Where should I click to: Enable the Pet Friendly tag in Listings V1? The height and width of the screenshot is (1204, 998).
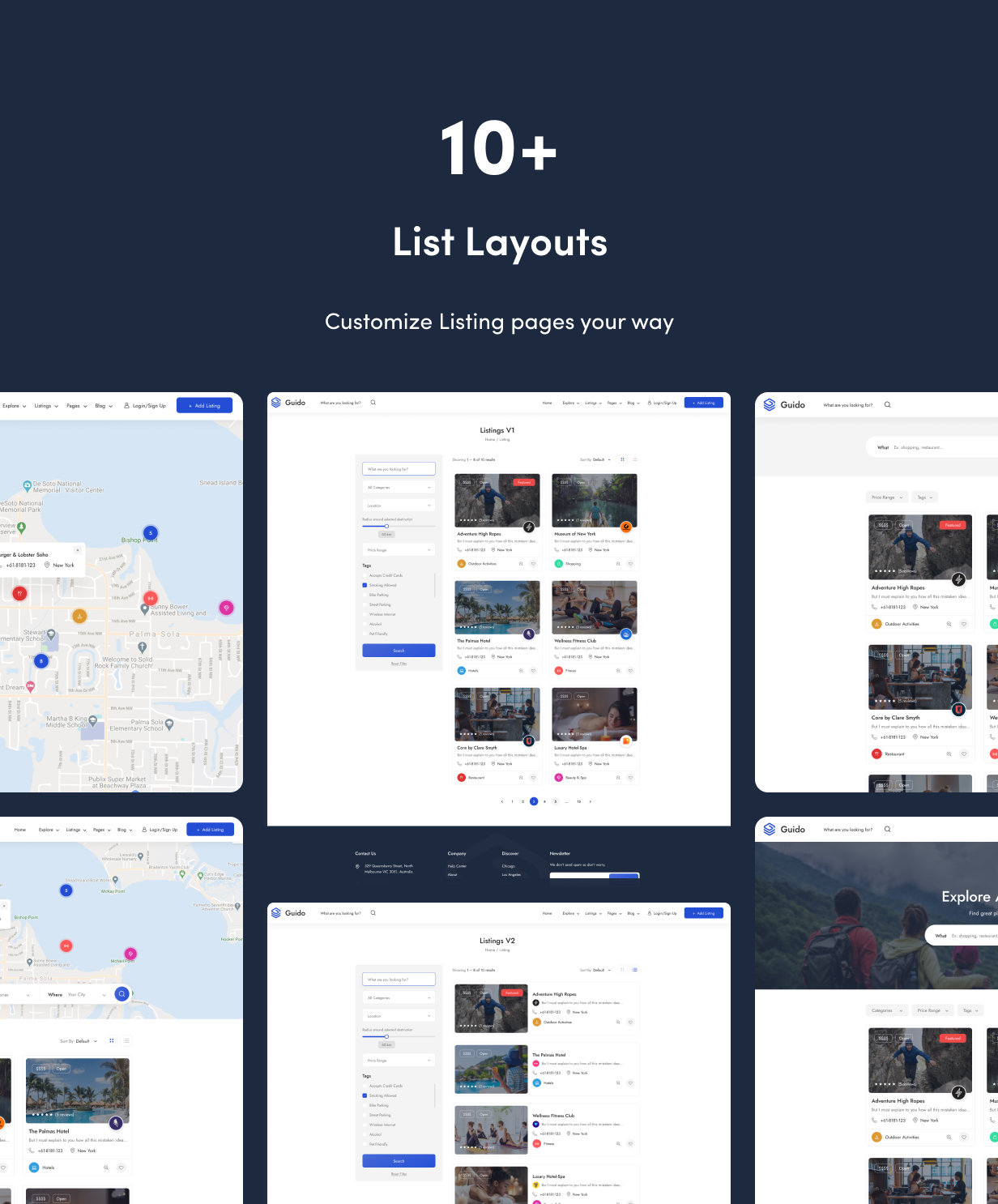365,634
